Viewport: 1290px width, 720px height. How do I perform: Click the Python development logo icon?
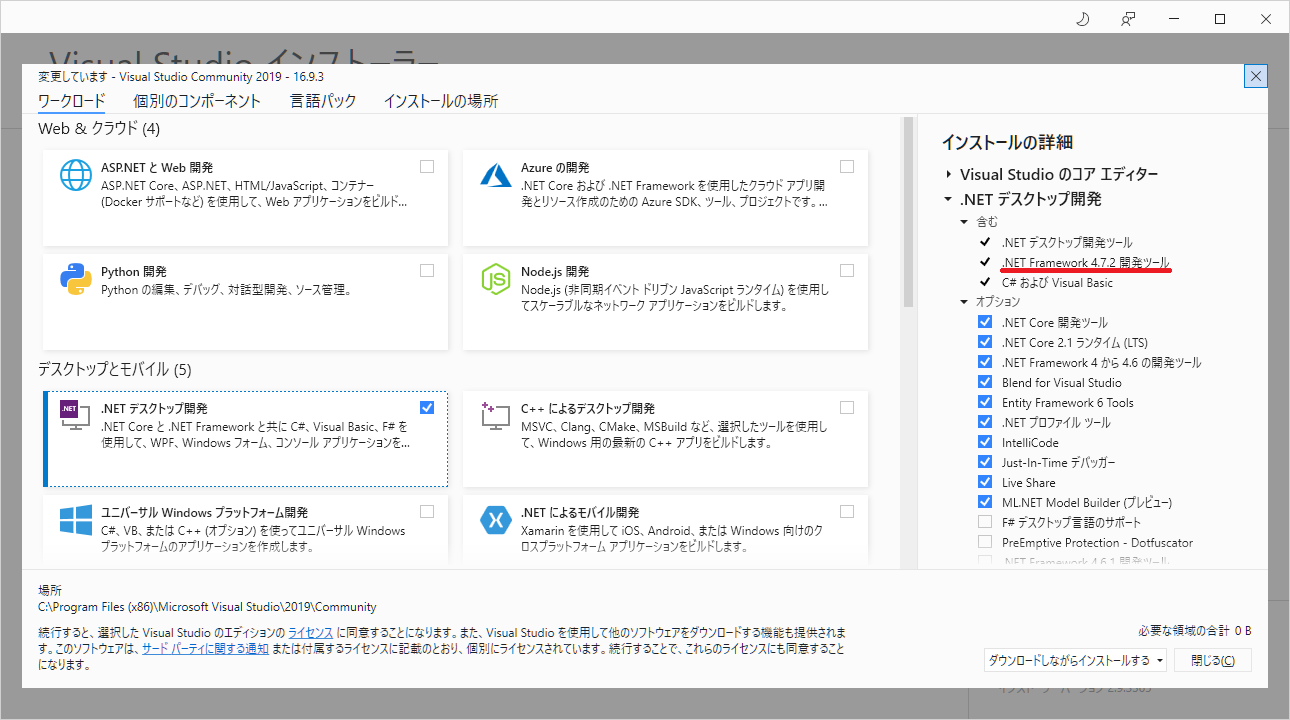(76, 280)
